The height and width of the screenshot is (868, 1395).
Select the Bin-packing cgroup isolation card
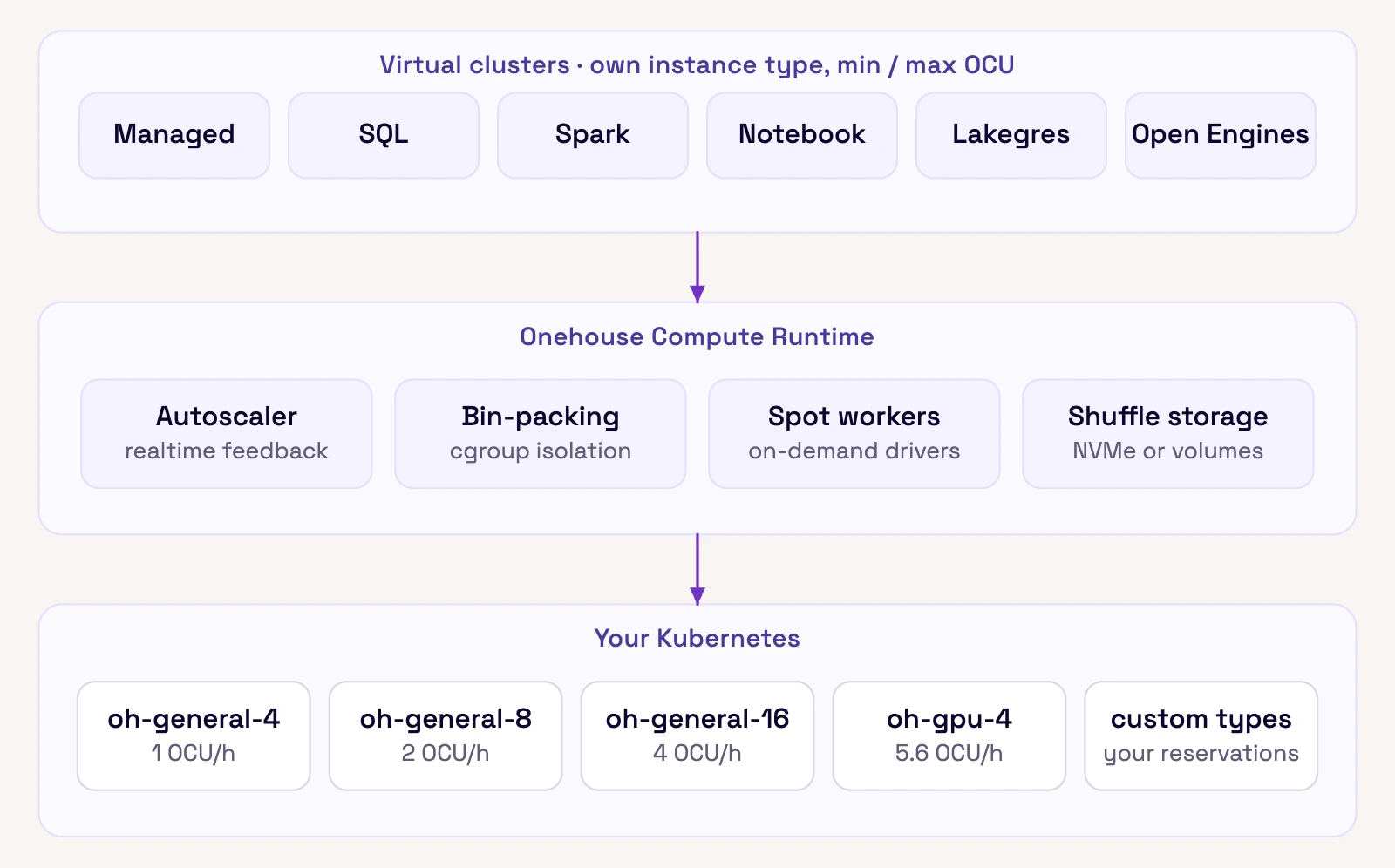pyautogui.click(x=541, y=433)
